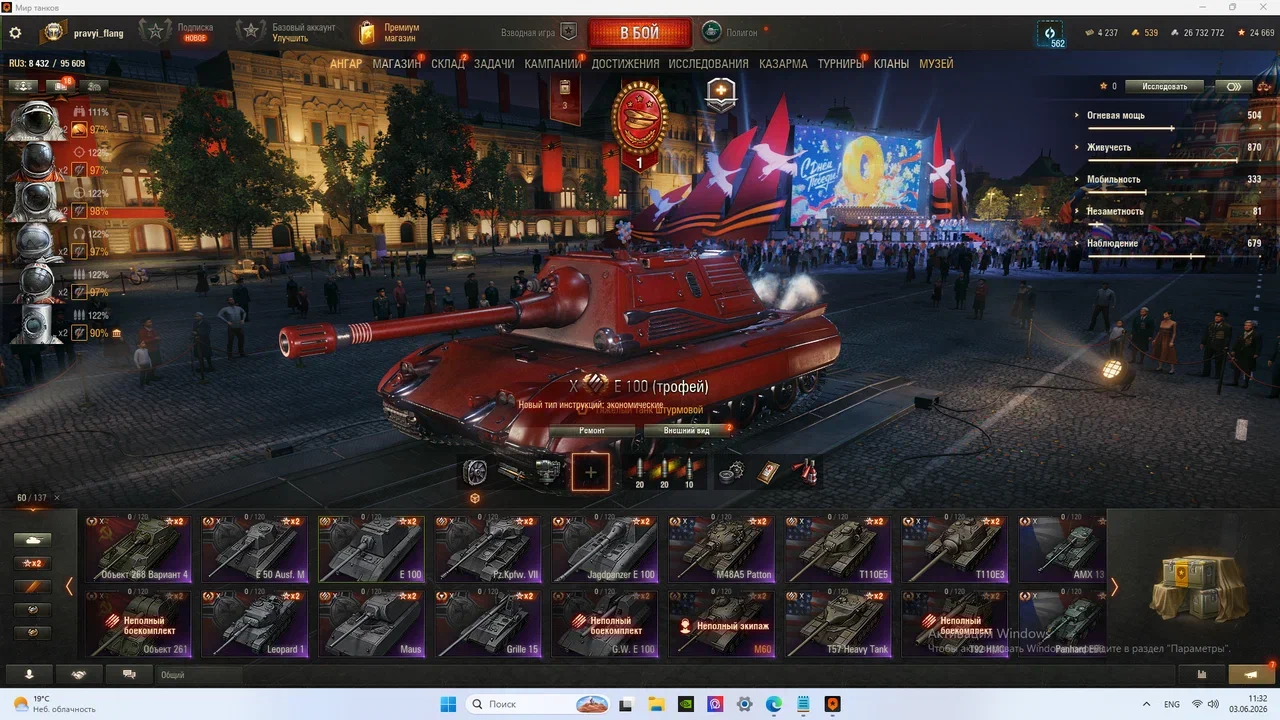Image resolution: width=1280 pixels, height=720 pixels.
Task: Select the Leopard 1 tank thumbnail
Action: click(255, 623)
